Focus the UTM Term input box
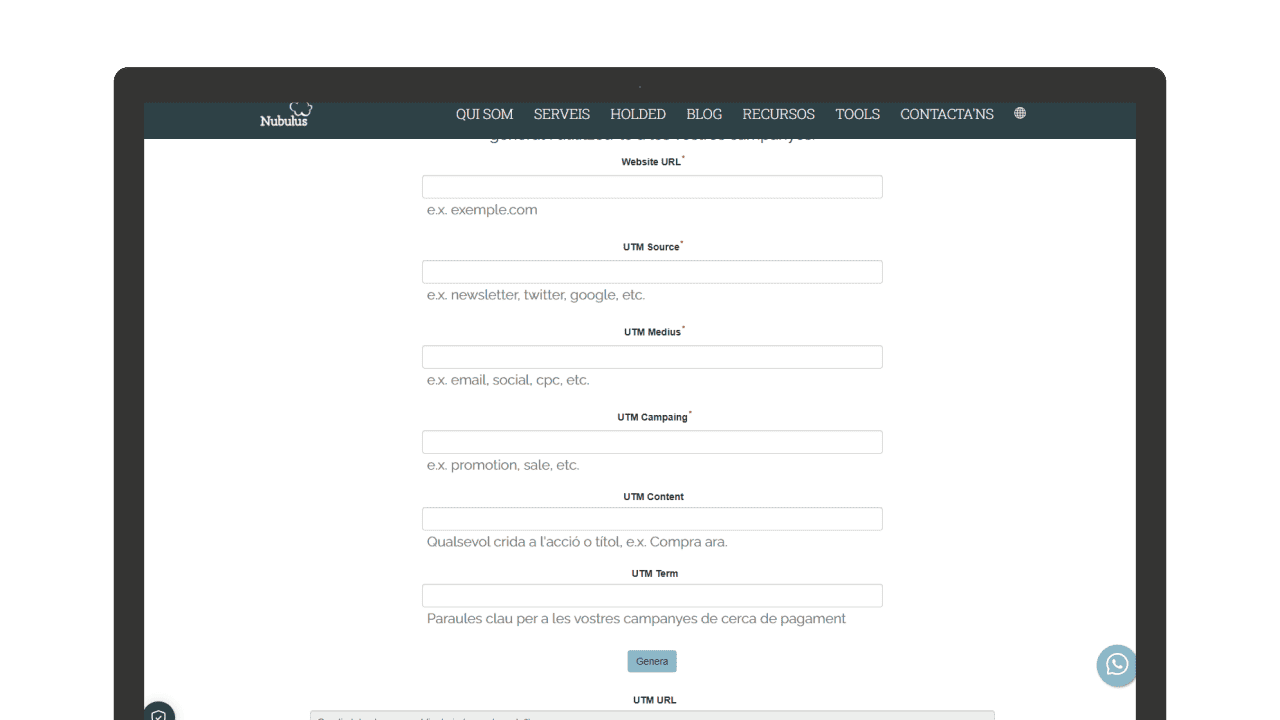The height and width of the screenshot is (720, 1280). point(652,595)
